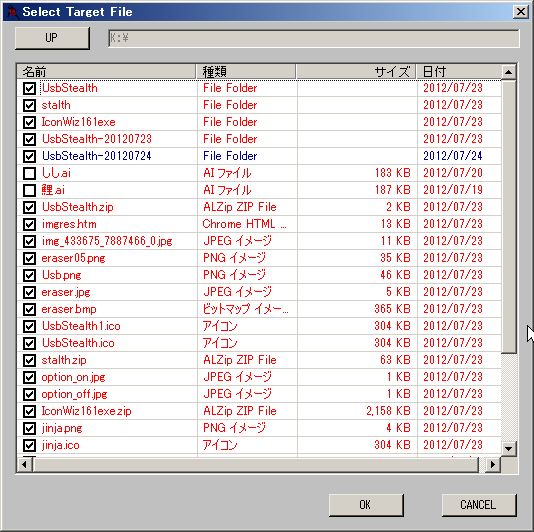Sort list by 名前 column header

tap(106, 72)
